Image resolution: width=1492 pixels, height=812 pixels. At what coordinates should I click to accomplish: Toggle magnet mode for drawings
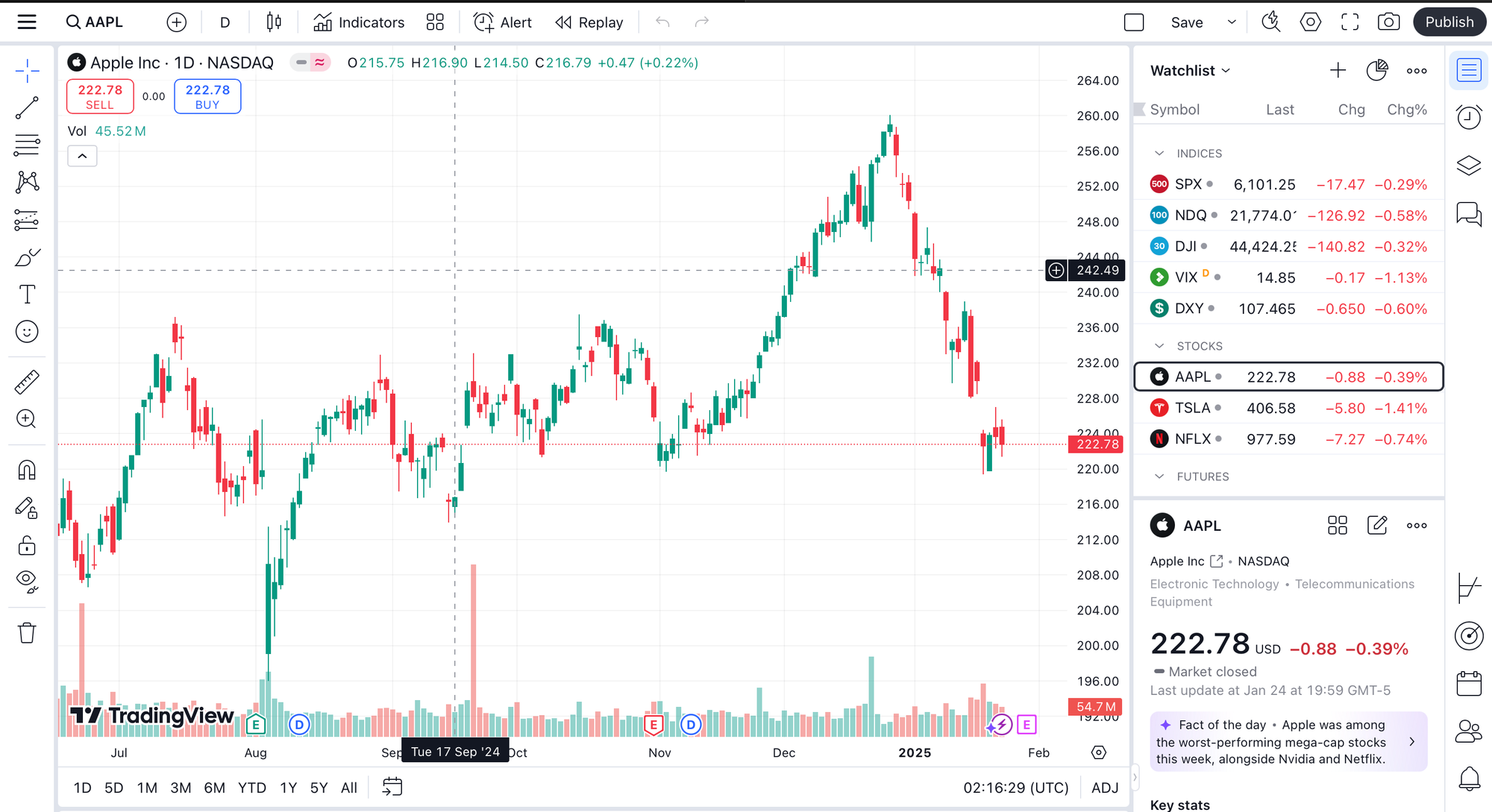coord(27,470)
